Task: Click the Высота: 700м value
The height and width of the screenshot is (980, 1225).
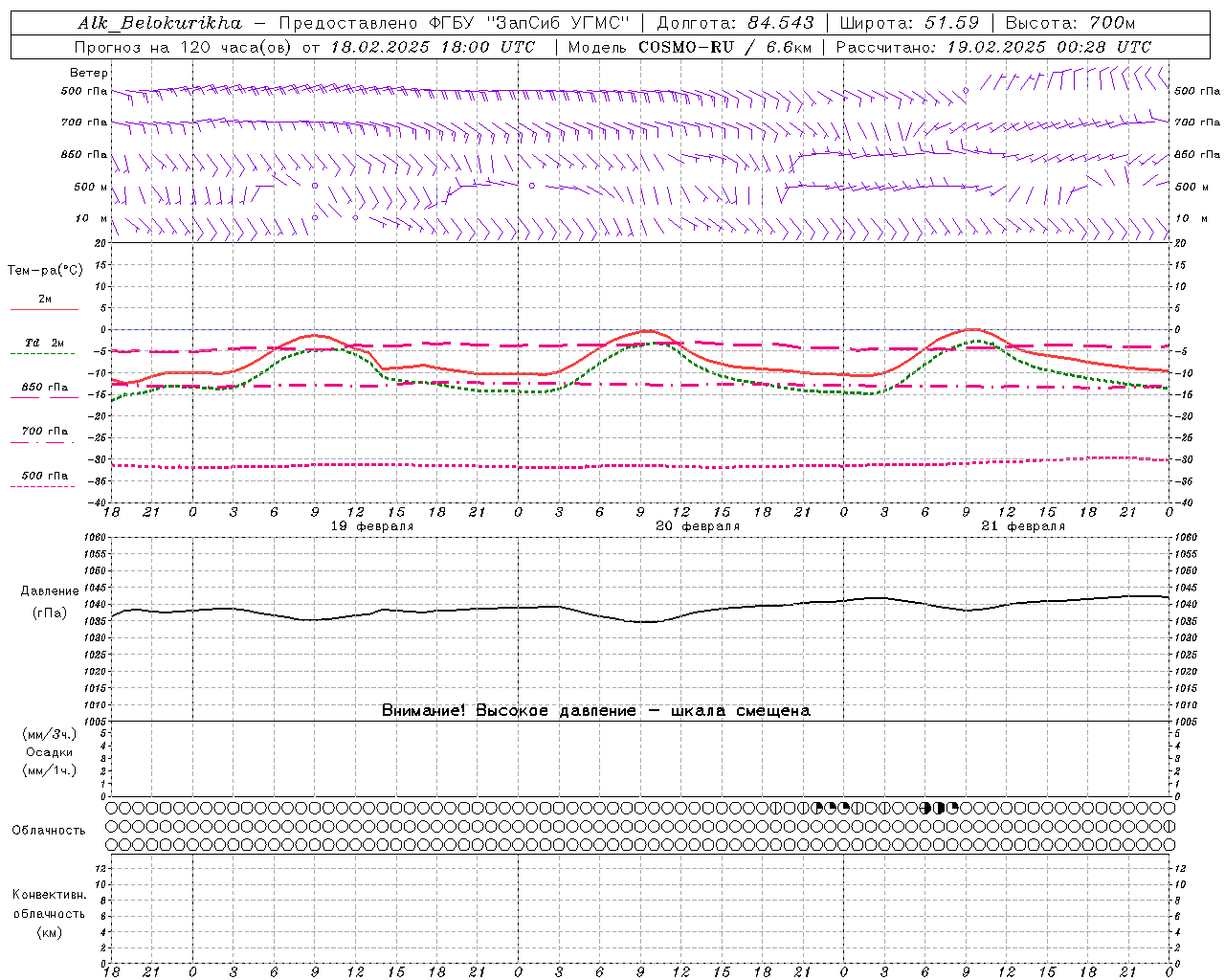Action: 1070,23
